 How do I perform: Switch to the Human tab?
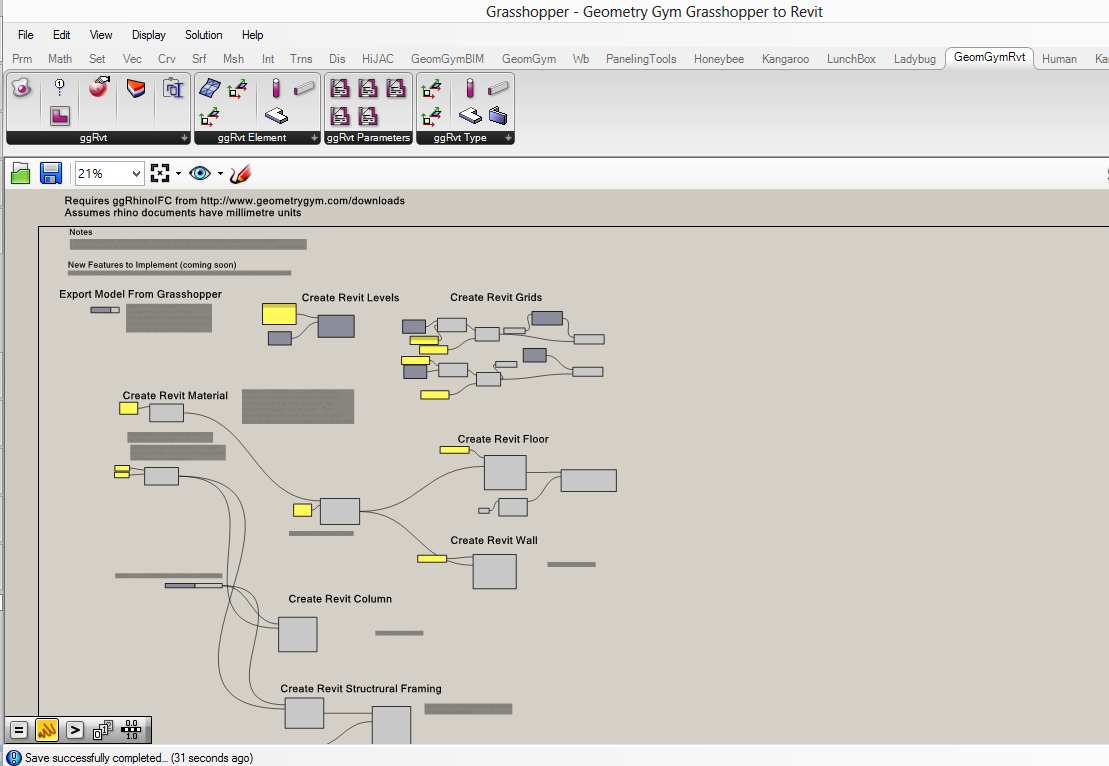1059,59
